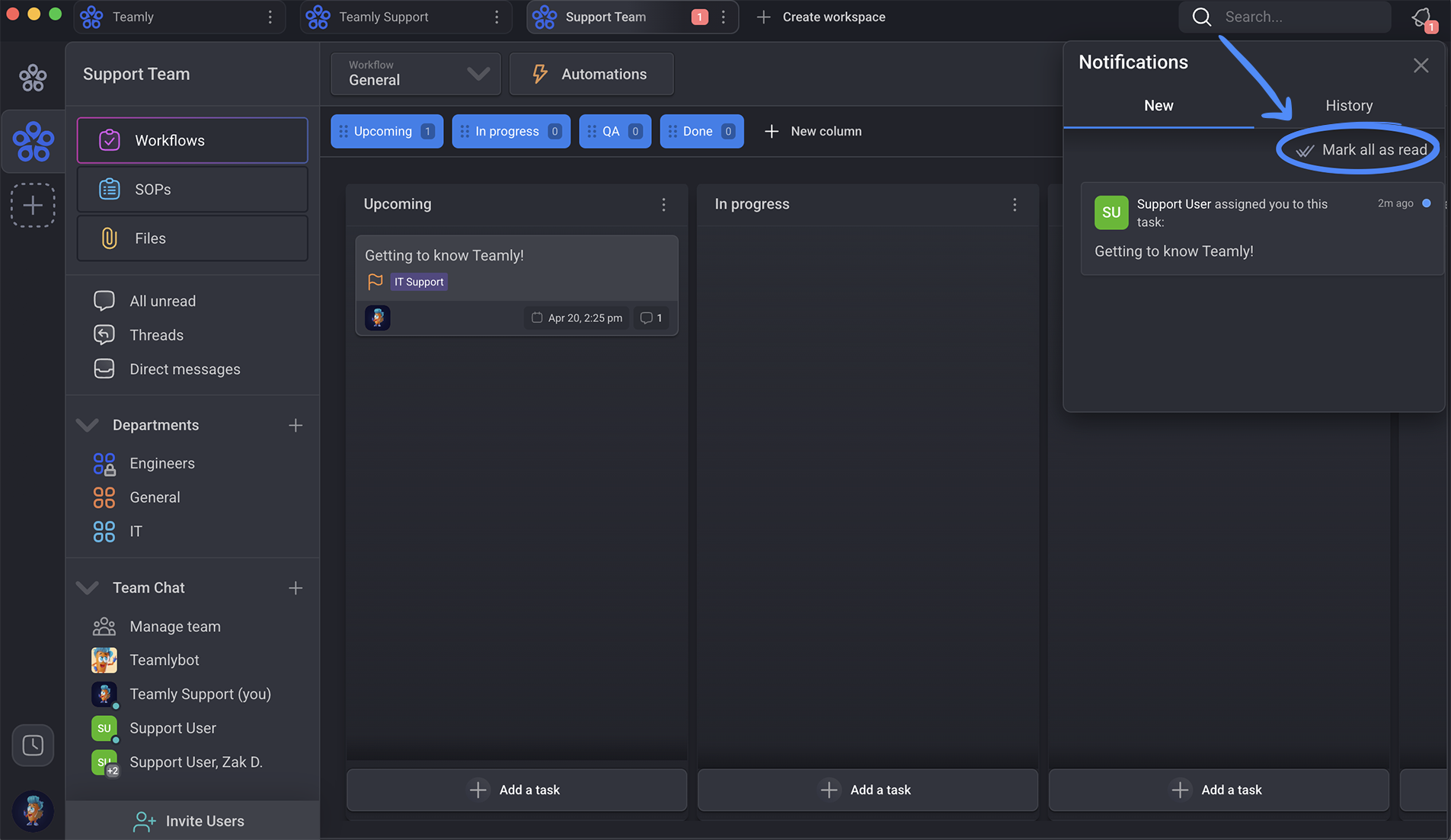Click Mark all as read
The width and height of the screenshot is (1451, 840).
coord(1361,149)
